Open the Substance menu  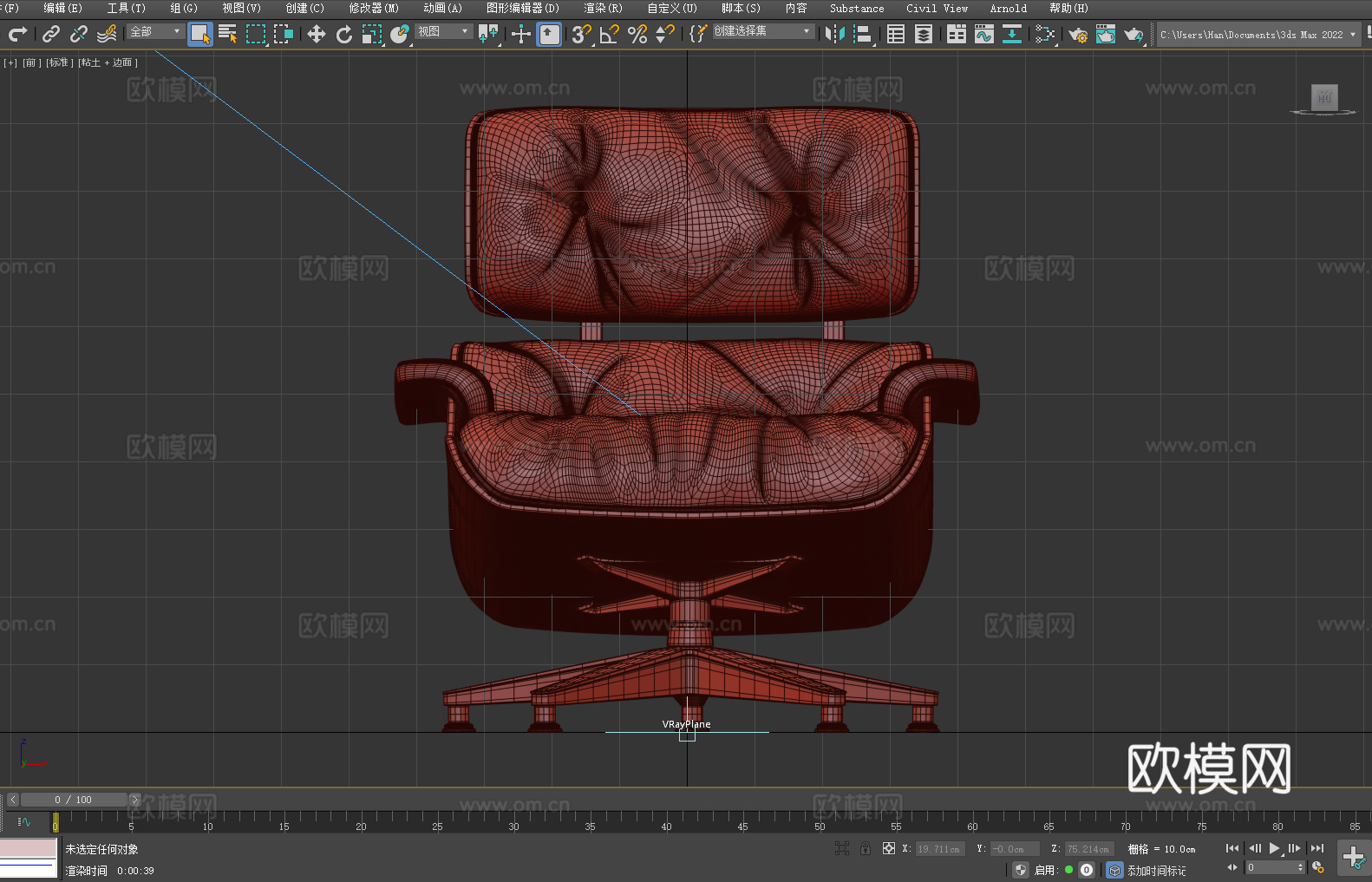[857, 8]
